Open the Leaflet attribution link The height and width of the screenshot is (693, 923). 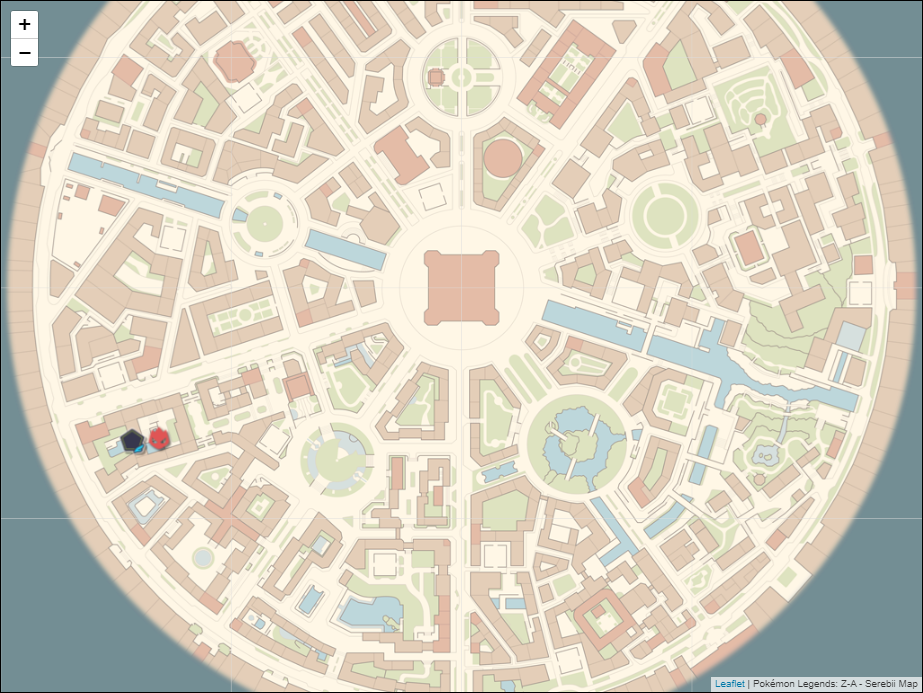[729, 684]
